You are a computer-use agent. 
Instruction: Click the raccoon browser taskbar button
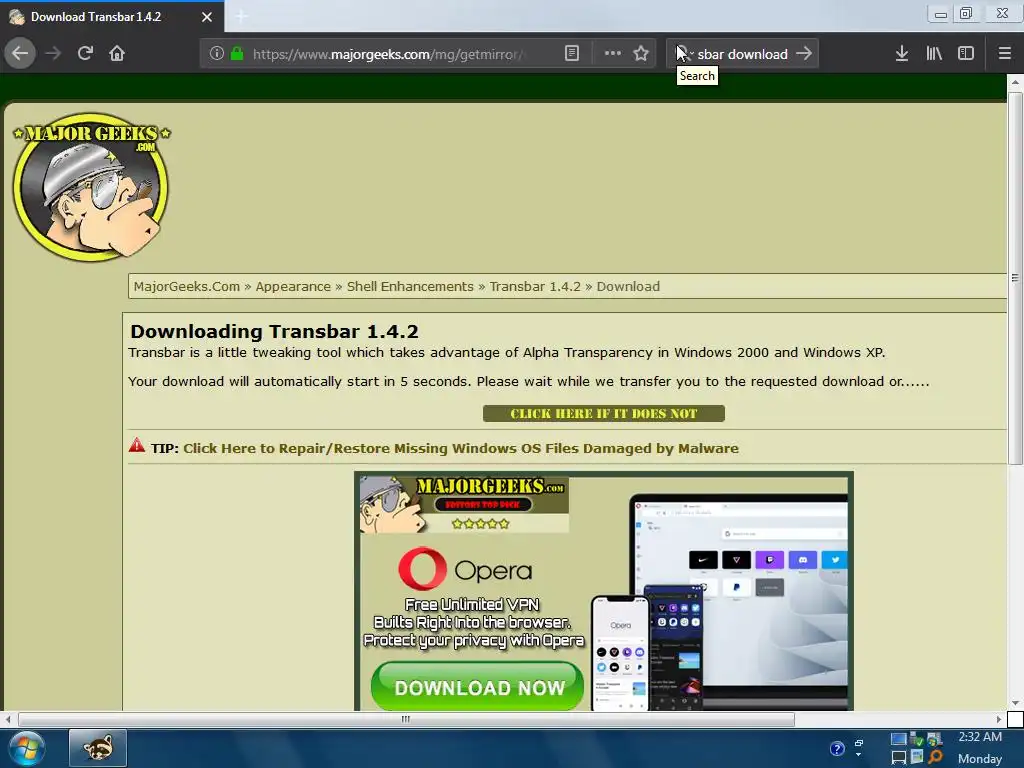97,748
